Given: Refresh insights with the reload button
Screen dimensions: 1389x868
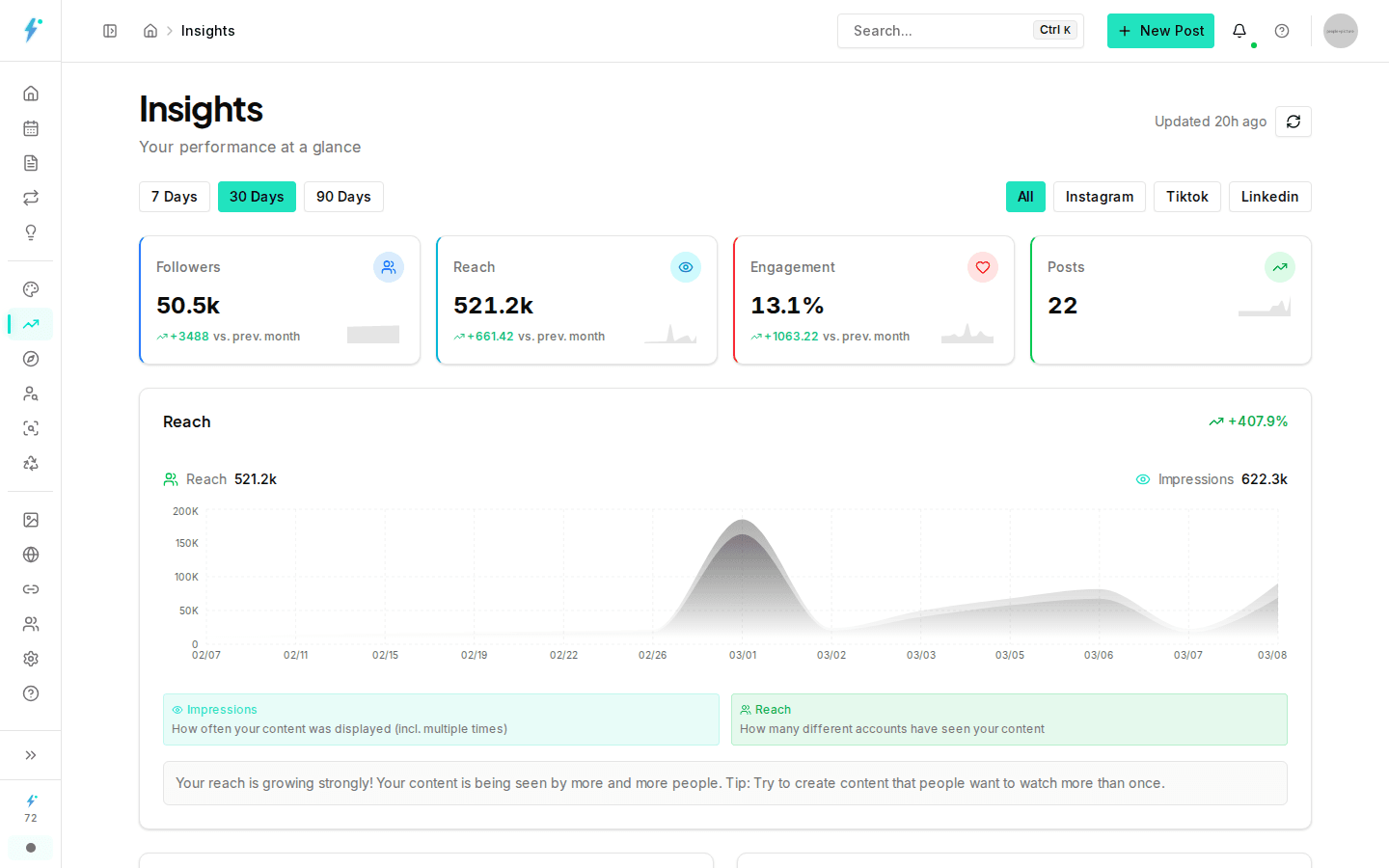Looking at the screenshot, I should (x=1293, y=122).
